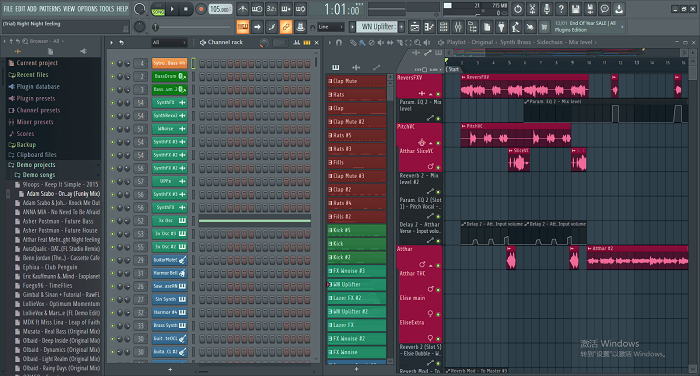Toggle the browser view icon in toolbar
The width and height of the screenshot is (700, 376).
(x=472, y=27)
